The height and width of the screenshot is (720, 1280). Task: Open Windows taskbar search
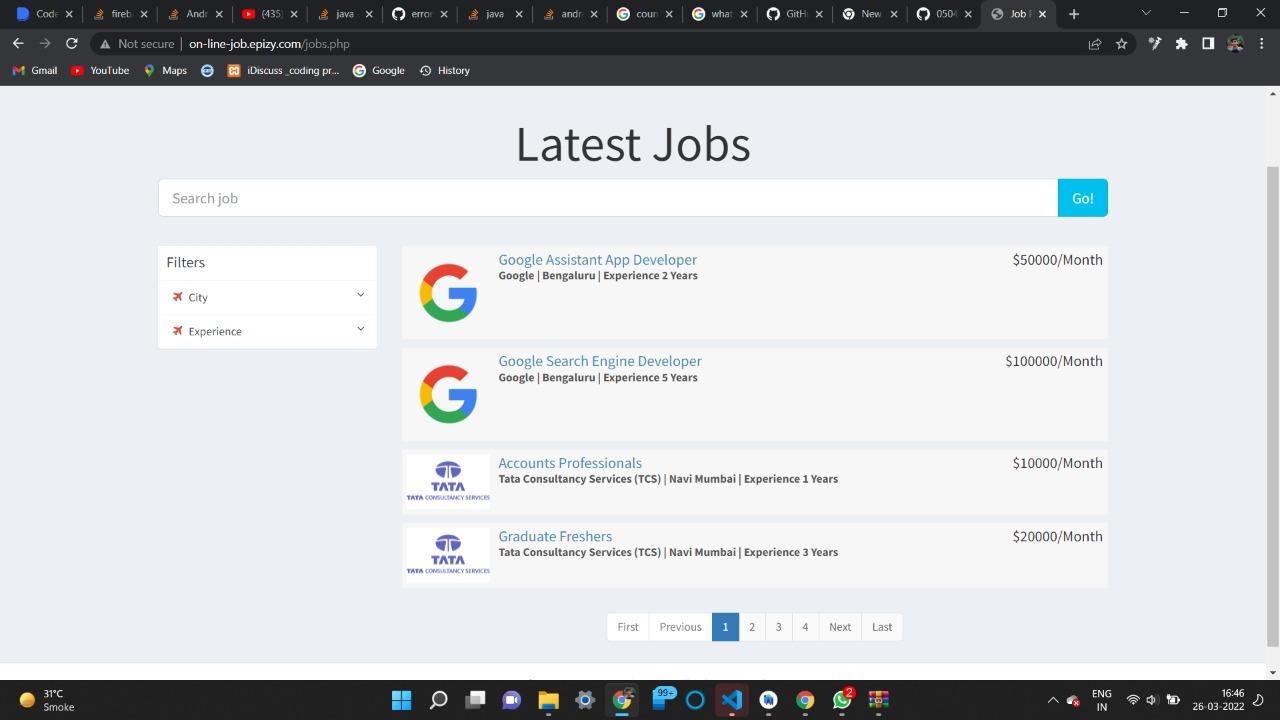click(x=438, y=700)
